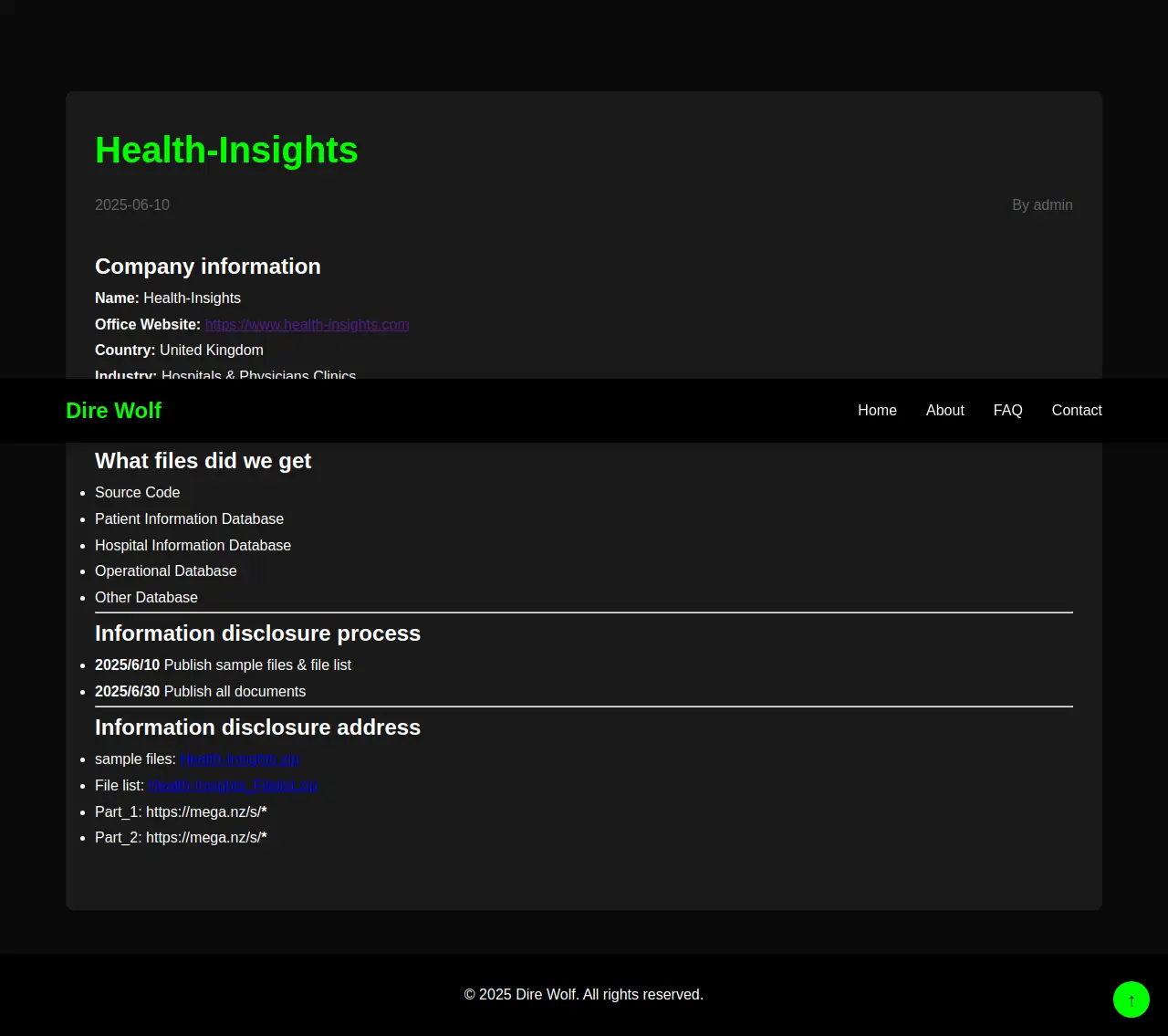Click the Information disclosure address heading
This screenshot has width=1168, height=1036.
(257, 727)
